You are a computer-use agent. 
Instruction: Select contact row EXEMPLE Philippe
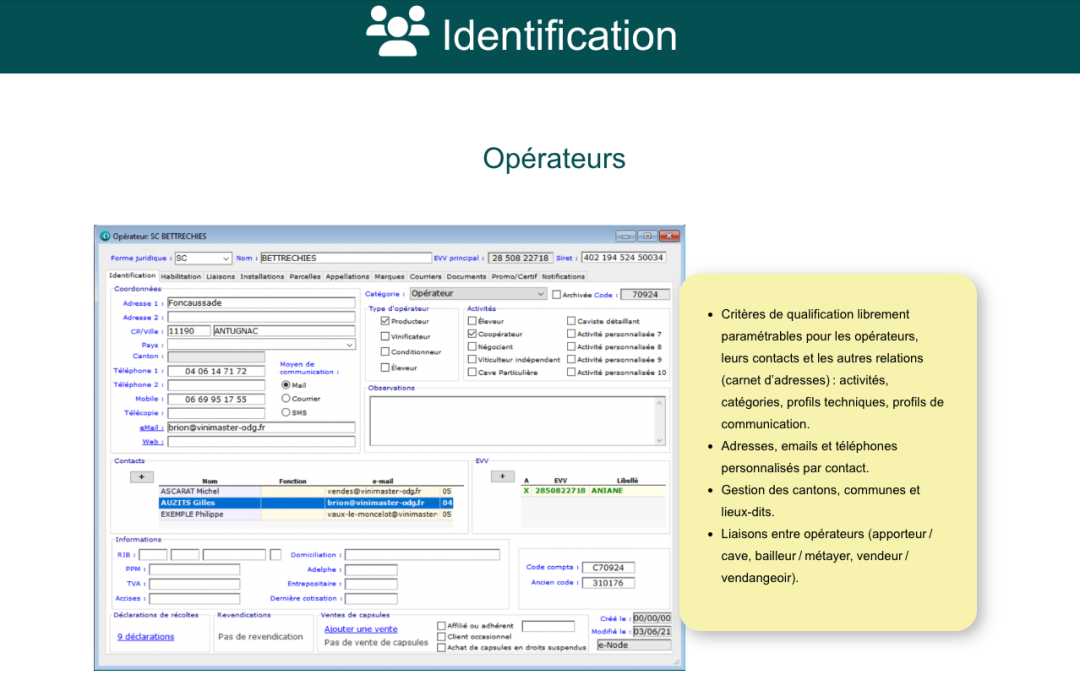306,514
